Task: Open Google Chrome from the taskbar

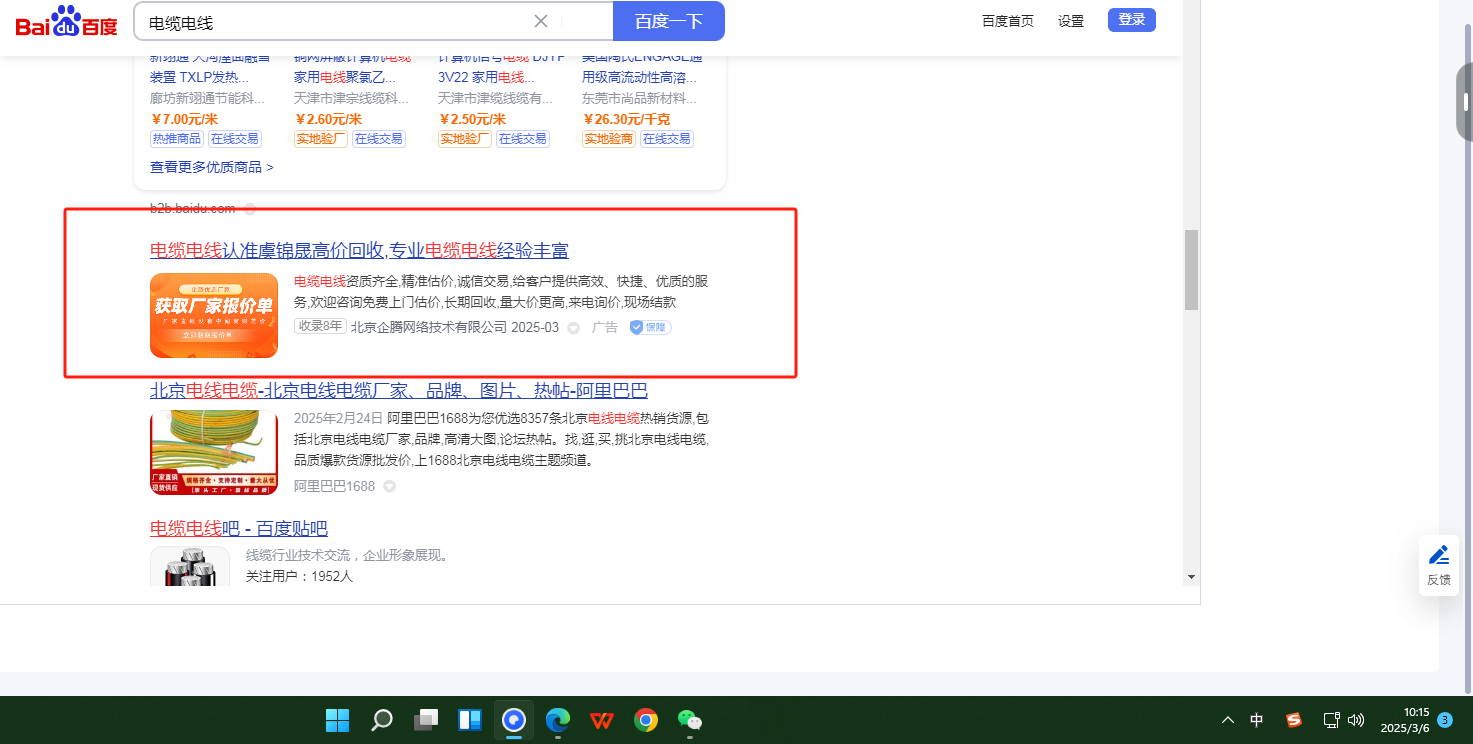Action: (645, 720)
